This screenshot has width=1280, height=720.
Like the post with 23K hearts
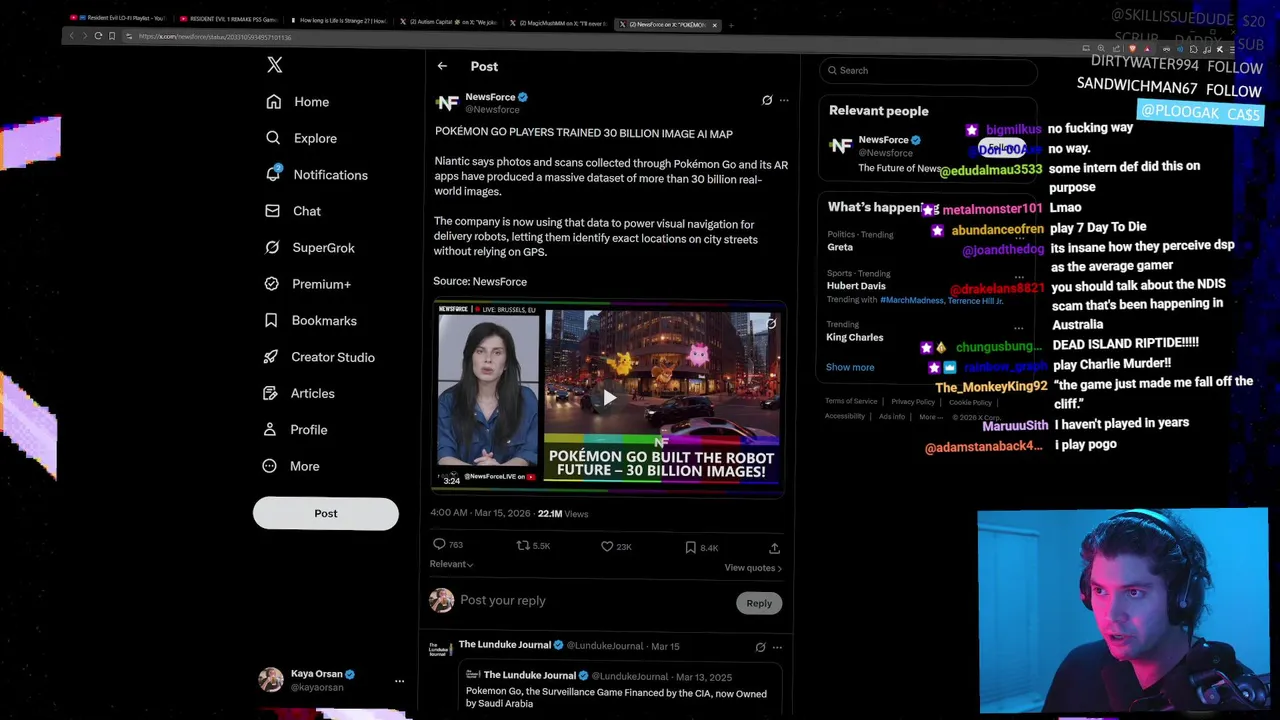607,547
